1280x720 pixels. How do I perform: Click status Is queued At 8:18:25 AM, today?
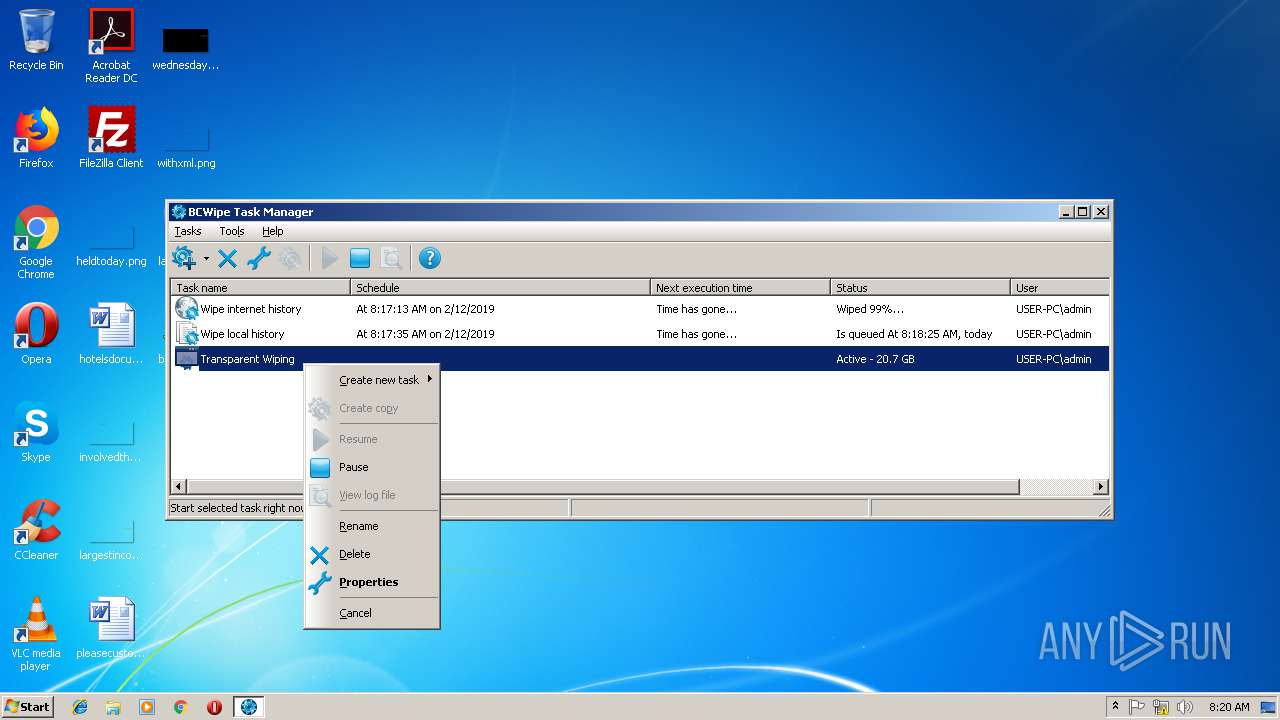point(914,334)
